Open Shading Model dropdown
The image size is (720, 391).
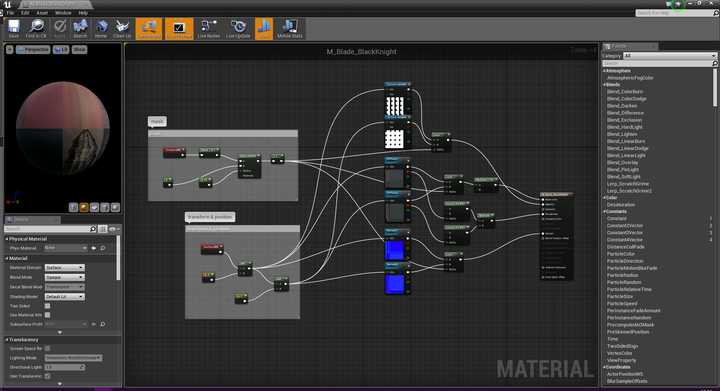click(65, 296)
